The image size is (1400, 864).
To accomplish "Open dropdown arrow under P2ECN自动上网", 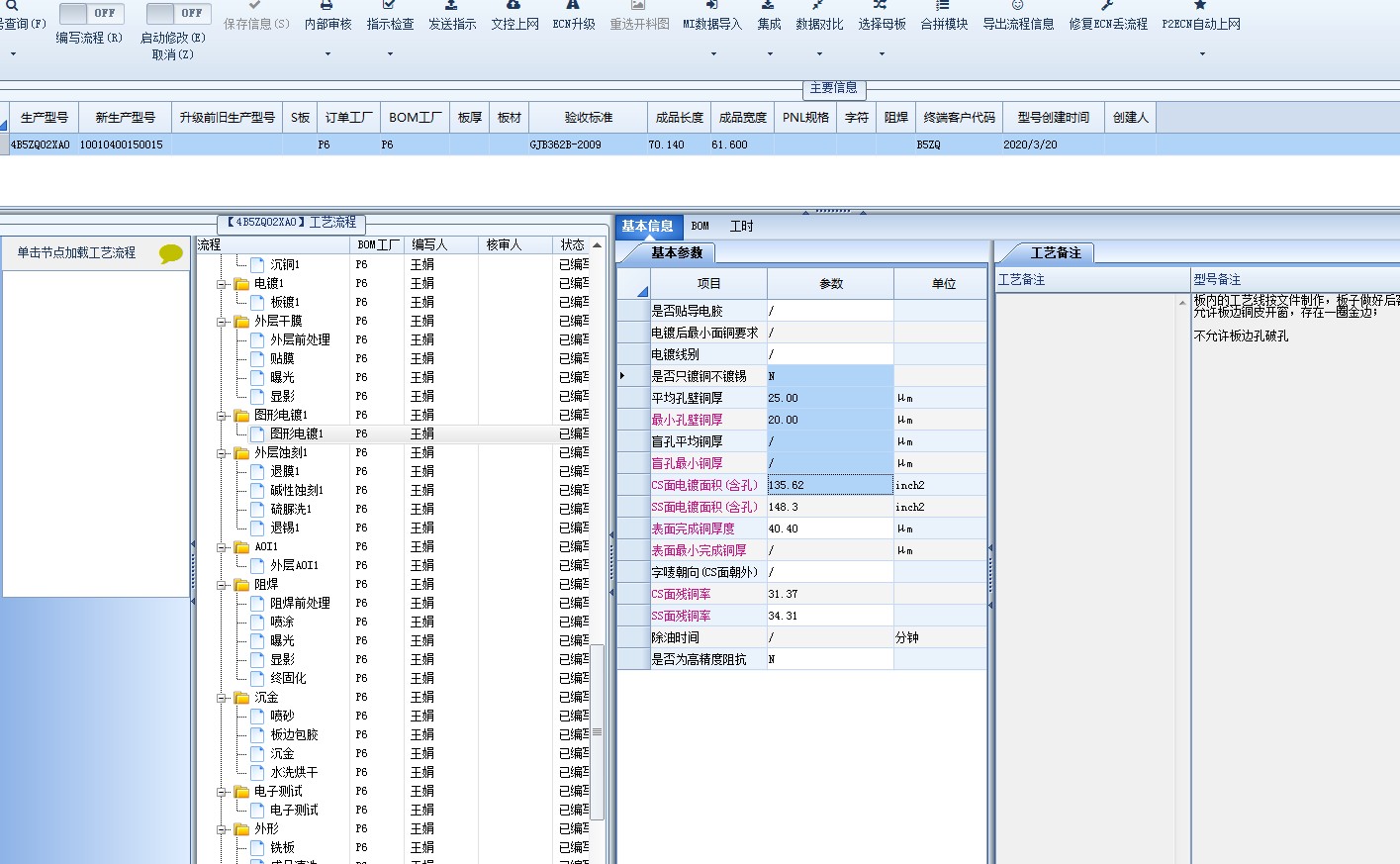I will click(x=1201, y=53).
